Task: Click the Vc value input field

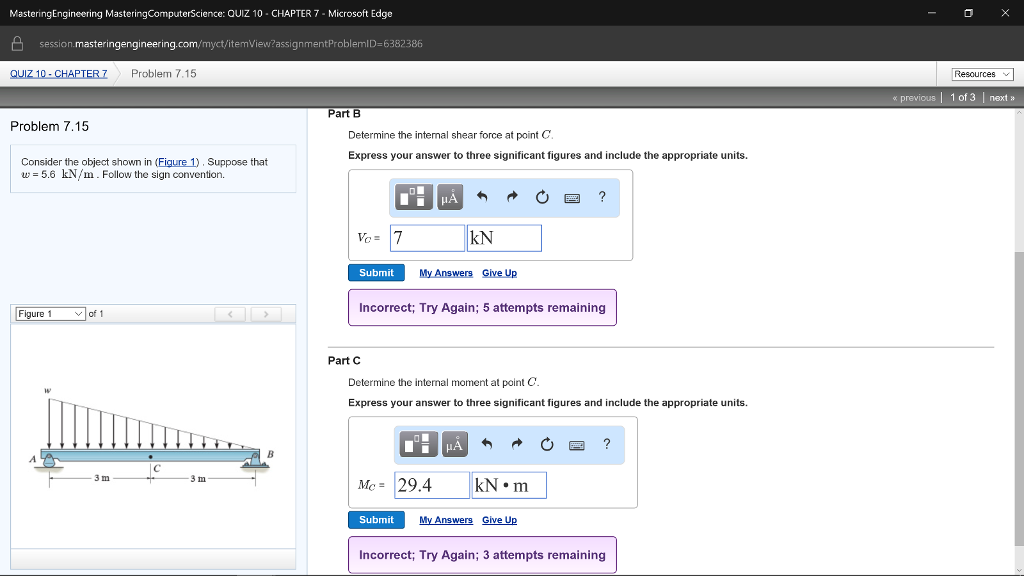Action: point(426,238)
